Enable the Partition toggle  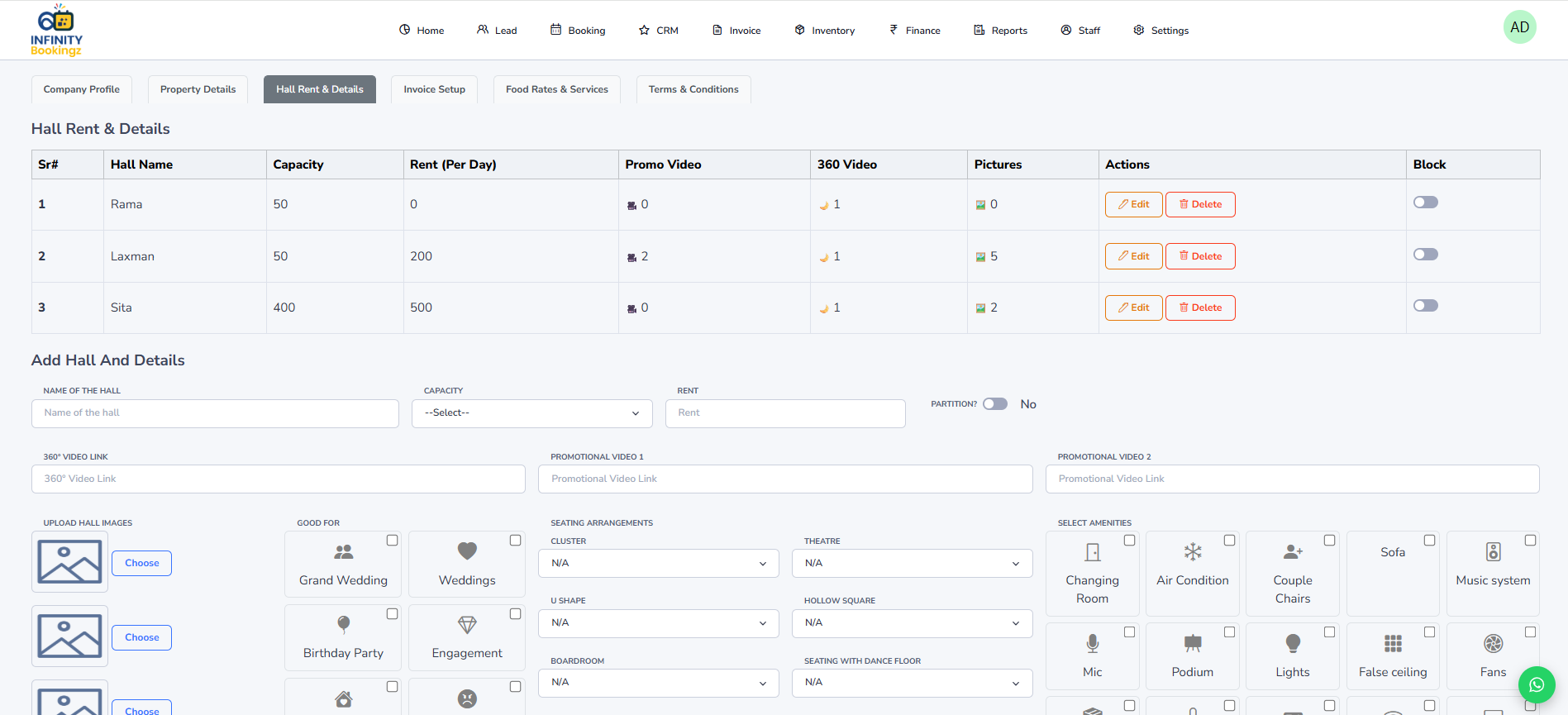point(994,404)
